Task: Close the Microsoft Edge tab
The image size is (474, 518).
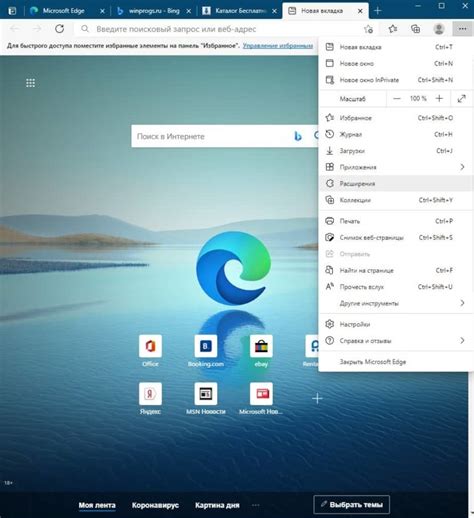Action: pyautogui.click(x=102, y=11)
